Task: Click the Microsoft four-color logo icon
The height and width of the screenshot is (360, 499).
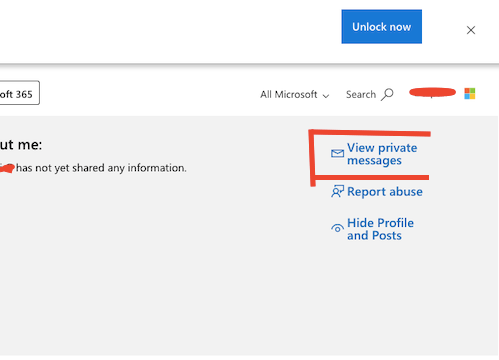Action: pos(470,94)
